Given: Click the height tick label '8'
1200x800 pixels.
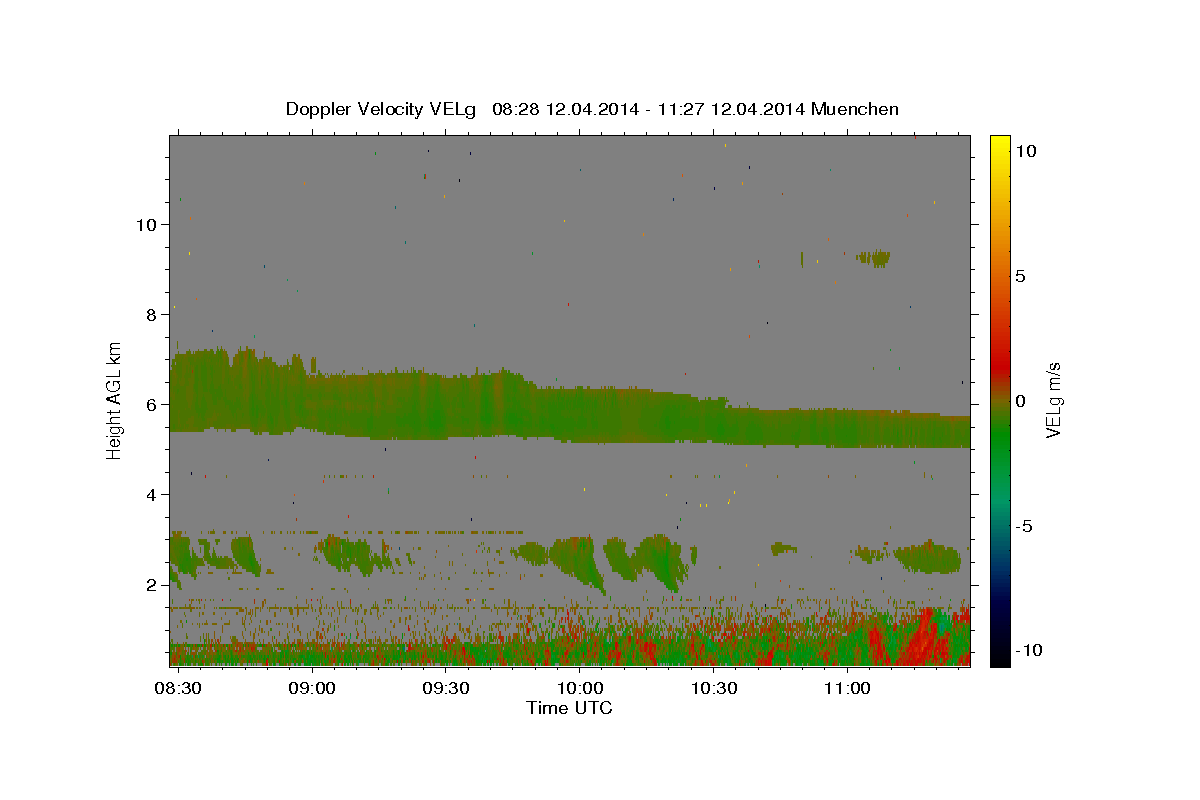Looking at the screenshot, I should coord(153,315).
